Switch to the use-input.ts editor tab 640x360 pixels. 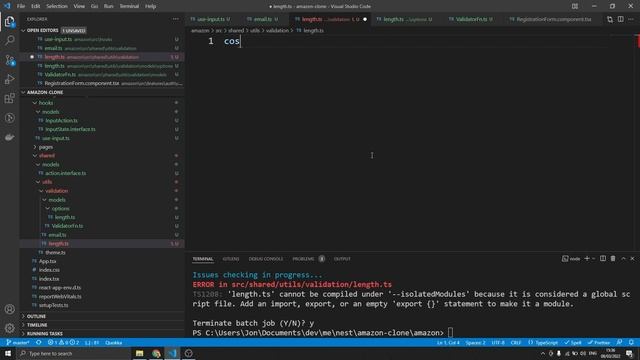210,19
